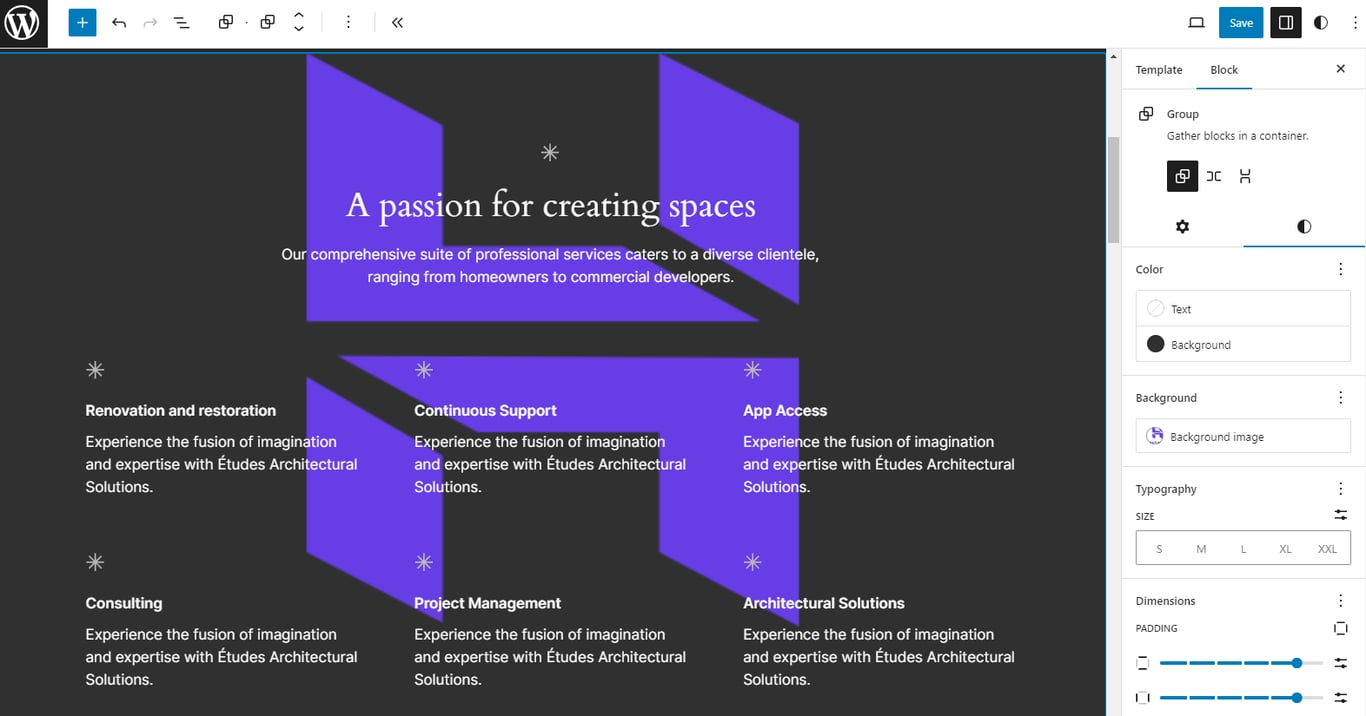Open the editor preview device icon
Screen dimensions: 1366x716
pyautogui.click(x=1196, y=22)
